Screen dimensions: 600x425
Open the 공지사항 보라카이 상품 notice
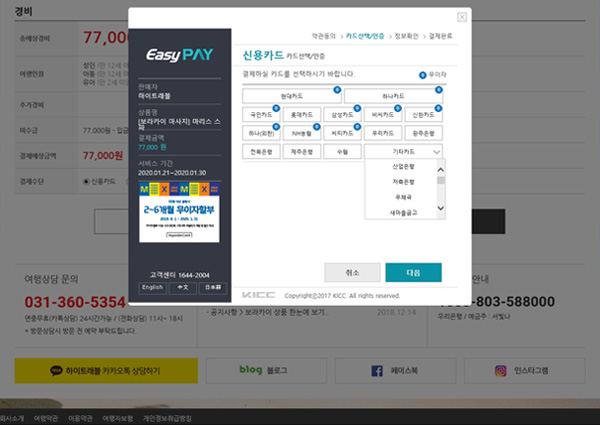tap(268, 312)
